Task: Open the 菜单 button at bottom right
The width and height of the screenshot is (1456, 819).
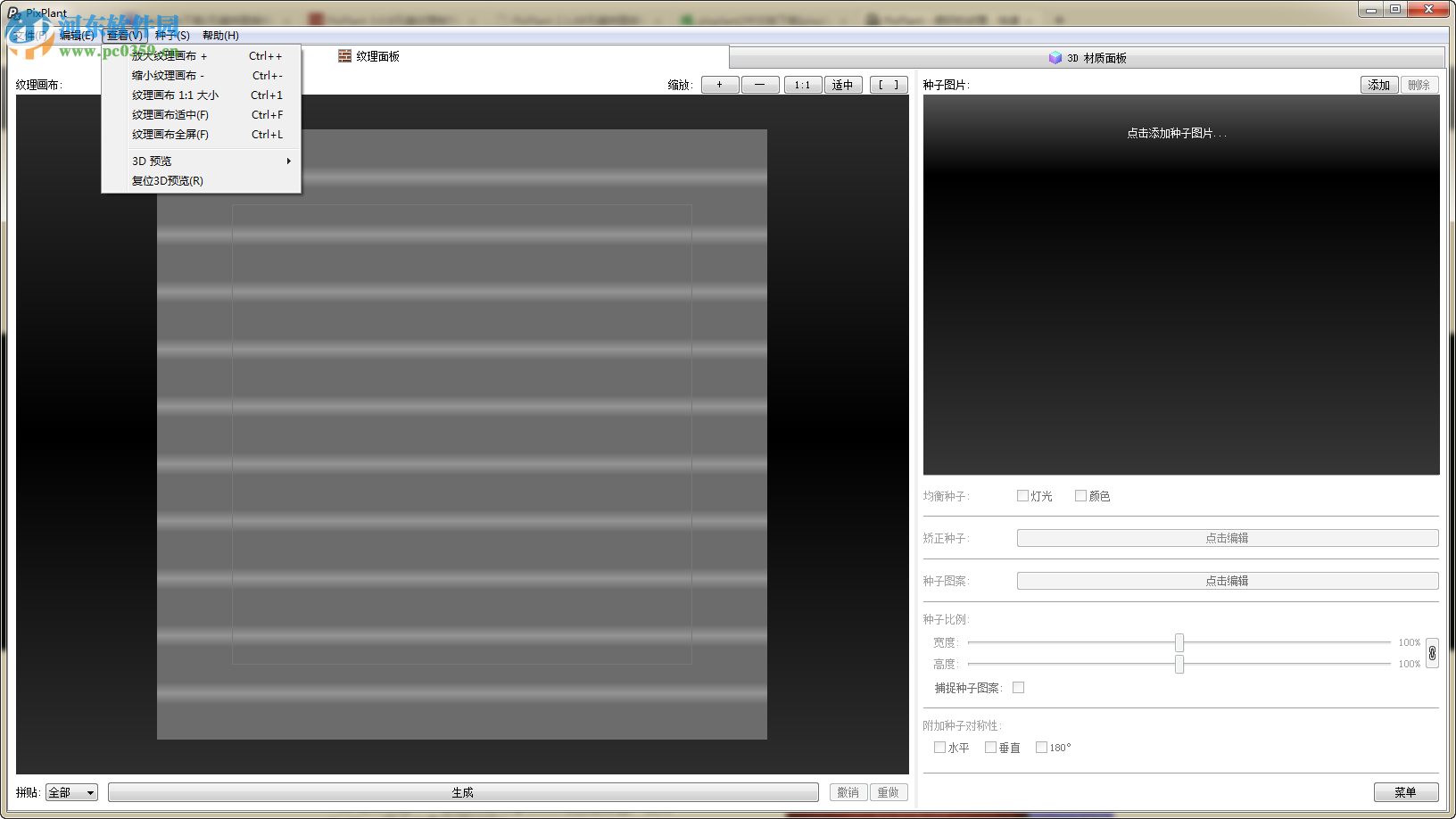Action: point(1406,792)
